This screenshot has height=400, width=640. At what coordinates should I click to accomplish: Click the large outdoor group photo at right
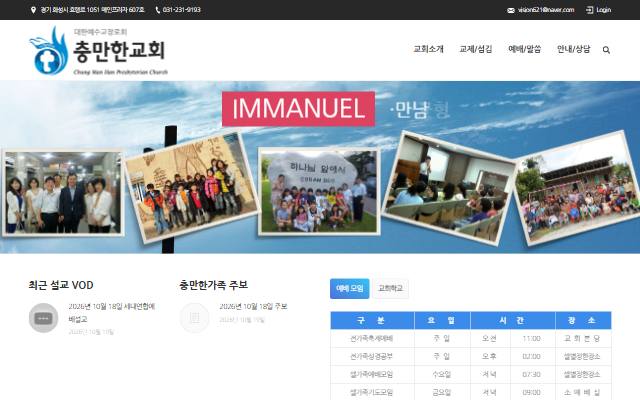[x=578, y=187]
